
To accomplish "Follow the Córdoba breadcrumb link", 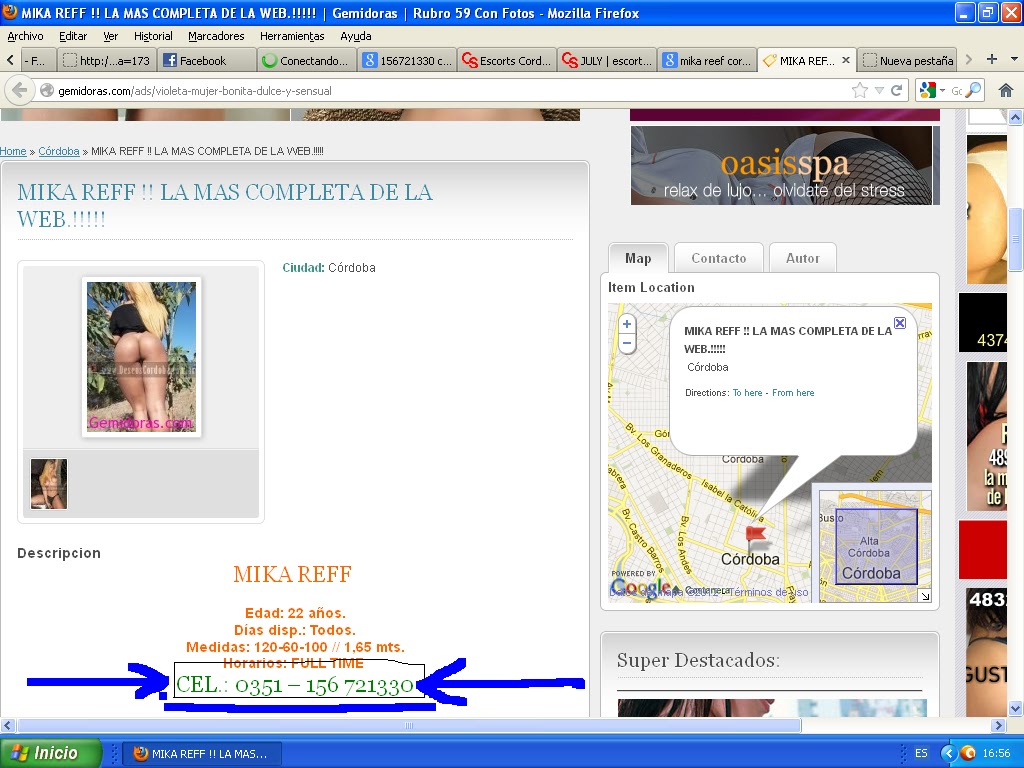I will pyautogui.click(x=59, y=151).
